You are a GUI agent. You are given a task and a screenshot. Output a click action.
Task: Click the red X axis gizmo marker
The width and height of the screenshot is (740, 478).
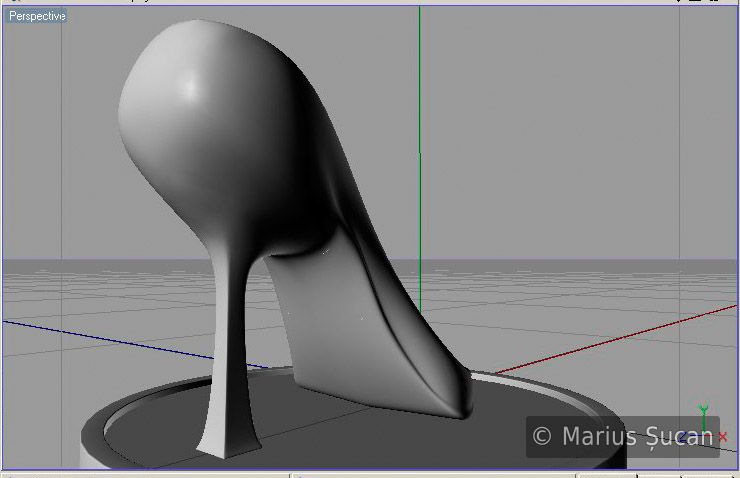pyautogui.click(x=723, y=437)
